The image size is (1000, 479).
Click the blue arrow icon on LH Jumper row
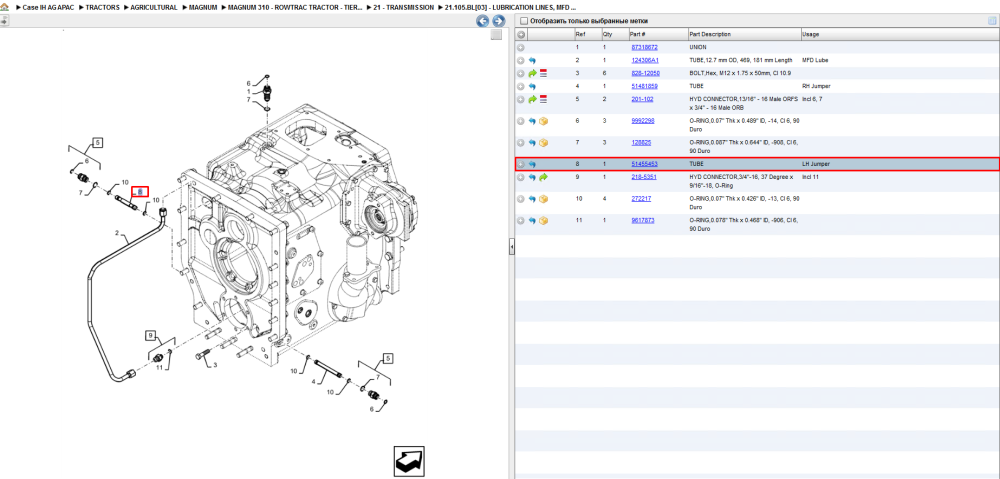pos(533,165)
